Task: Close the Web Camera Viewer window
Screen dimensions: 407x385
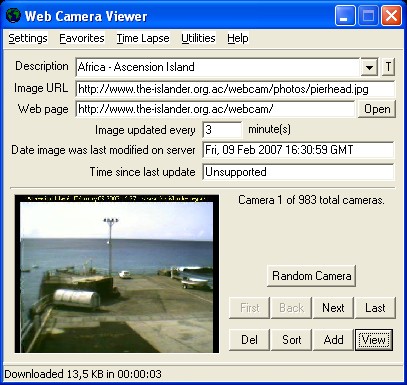Action: point(391,16)
